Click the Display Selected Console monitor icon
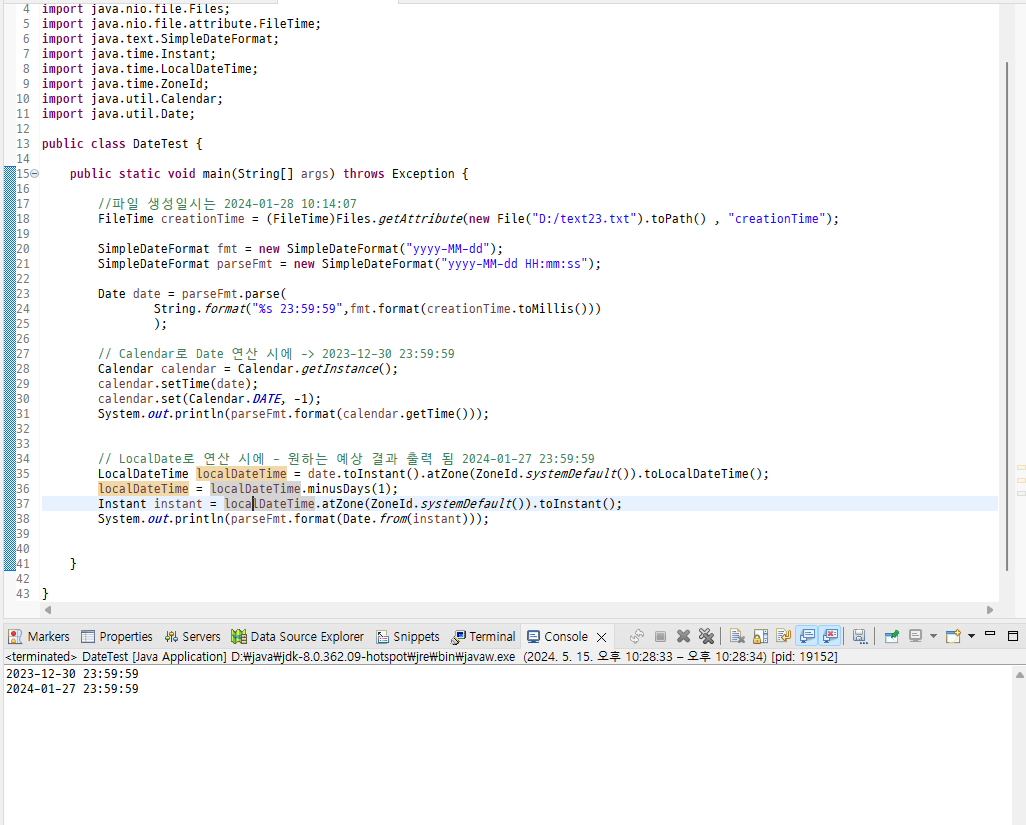The image size is (1026, 825). (x=915, y=636)
